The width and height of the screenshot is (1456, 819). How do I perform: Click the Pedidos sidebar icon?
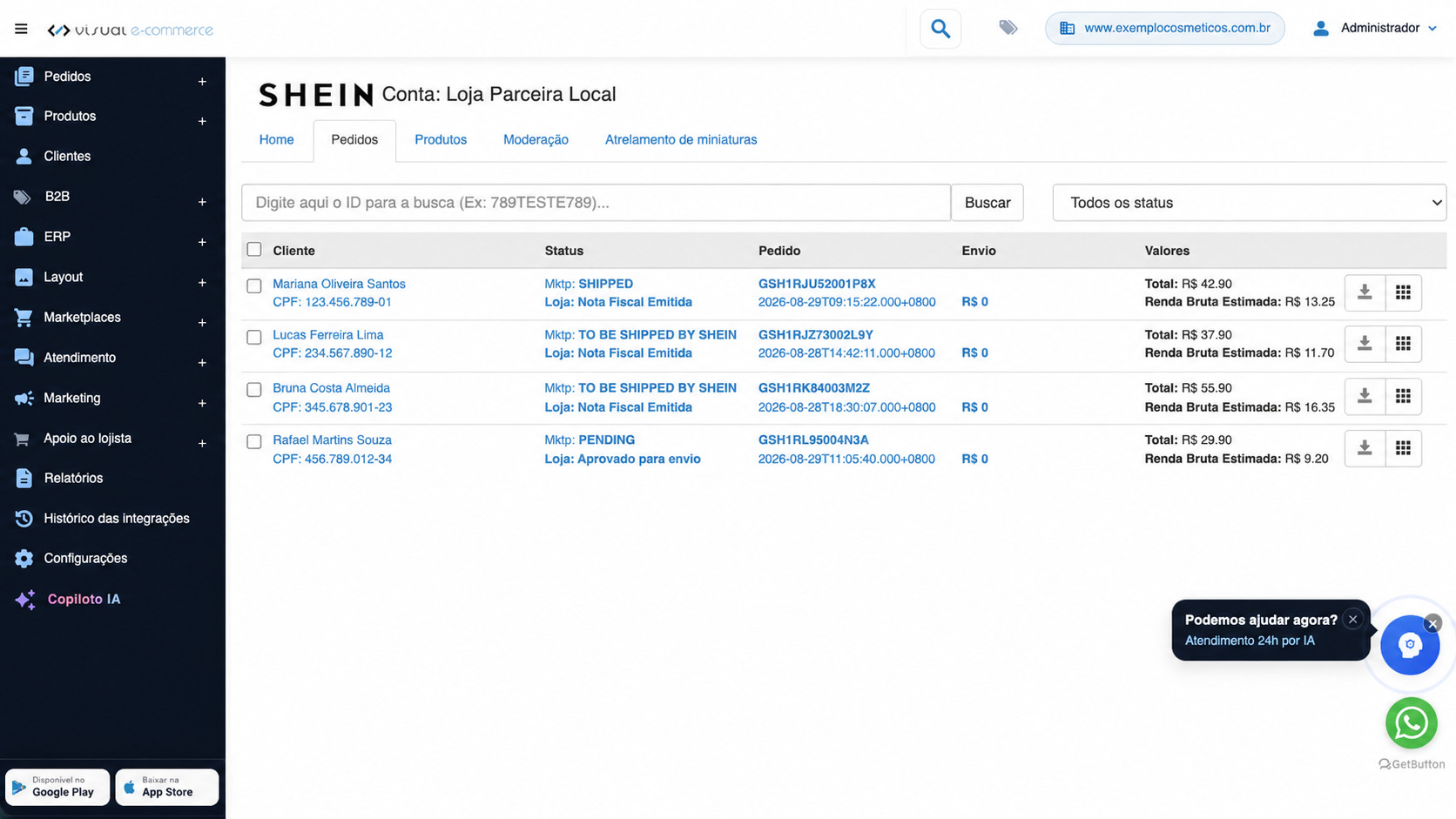coord(24,77)
